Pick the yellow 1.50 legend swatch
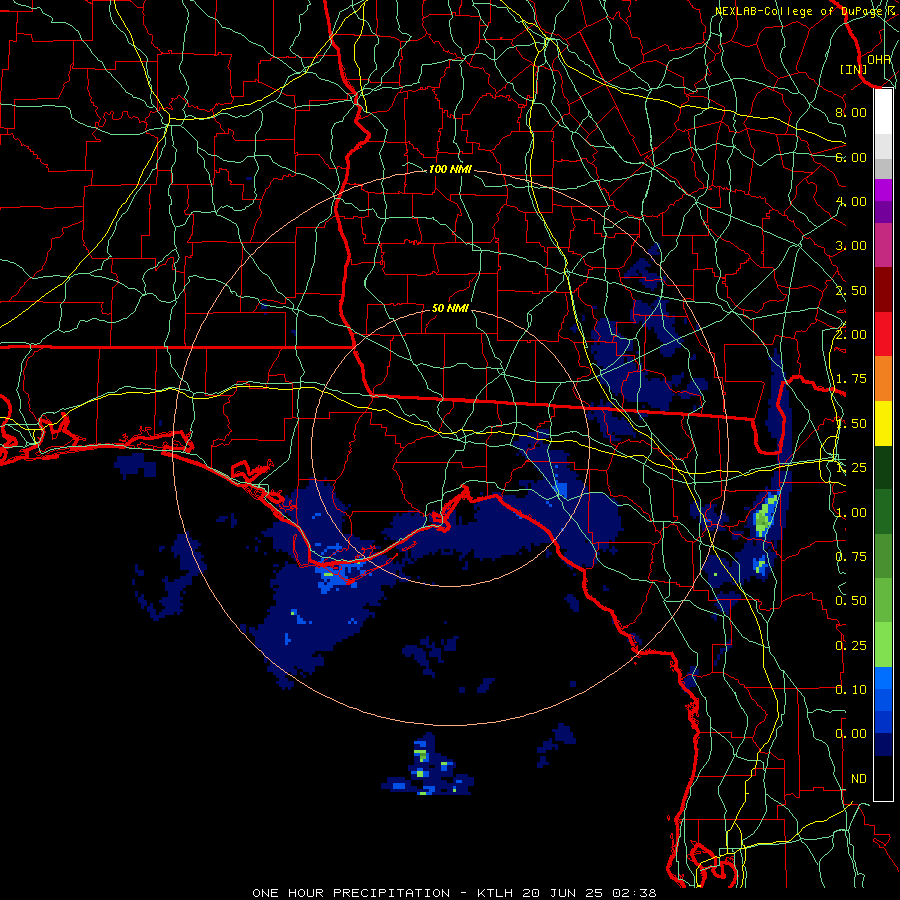This screenshot has width=900, height=900. click(883, 424)
